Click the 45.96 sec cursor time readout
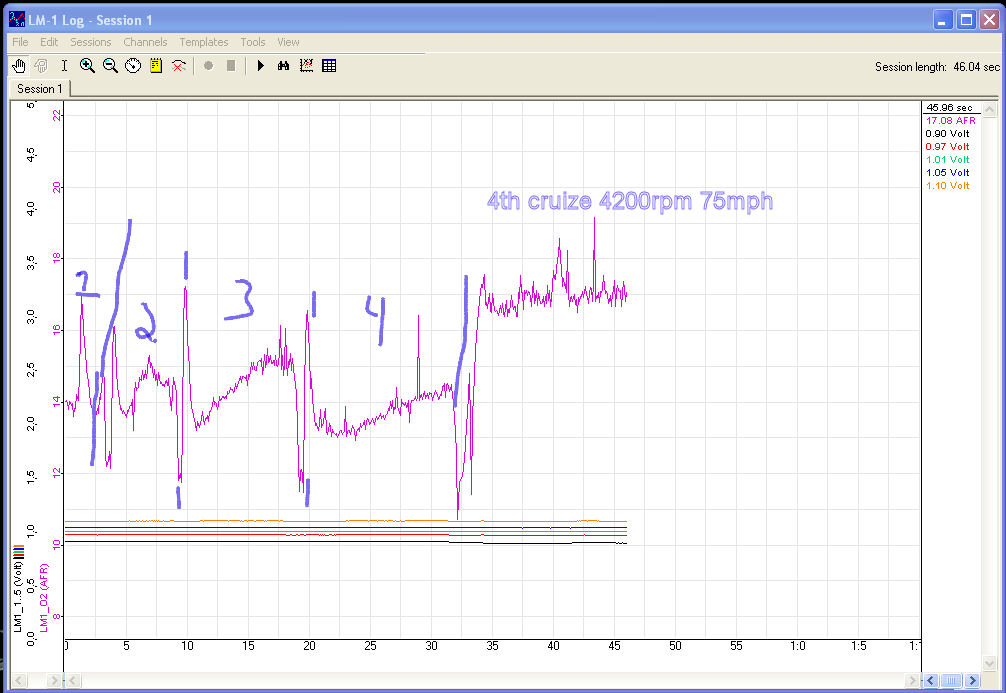 pos(949,108)
